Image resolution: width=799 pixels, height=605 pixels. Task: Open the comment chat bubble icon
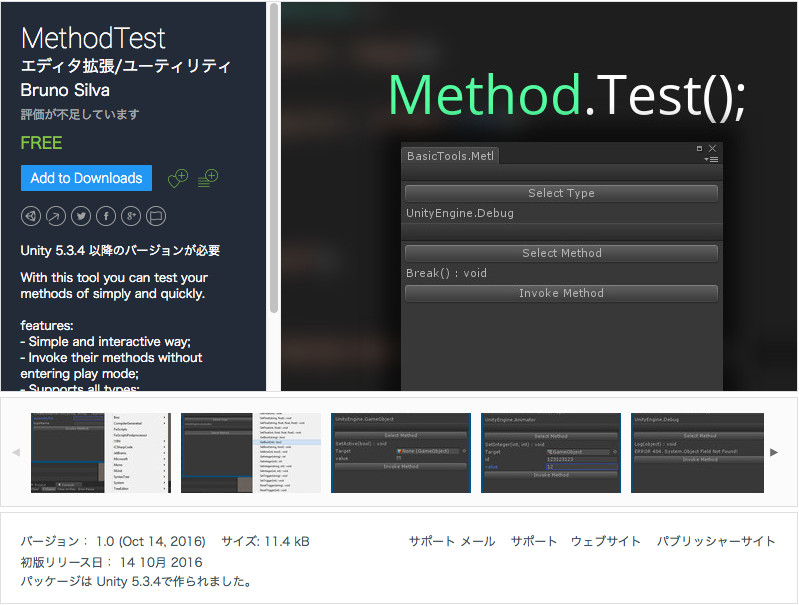(156, 216)
